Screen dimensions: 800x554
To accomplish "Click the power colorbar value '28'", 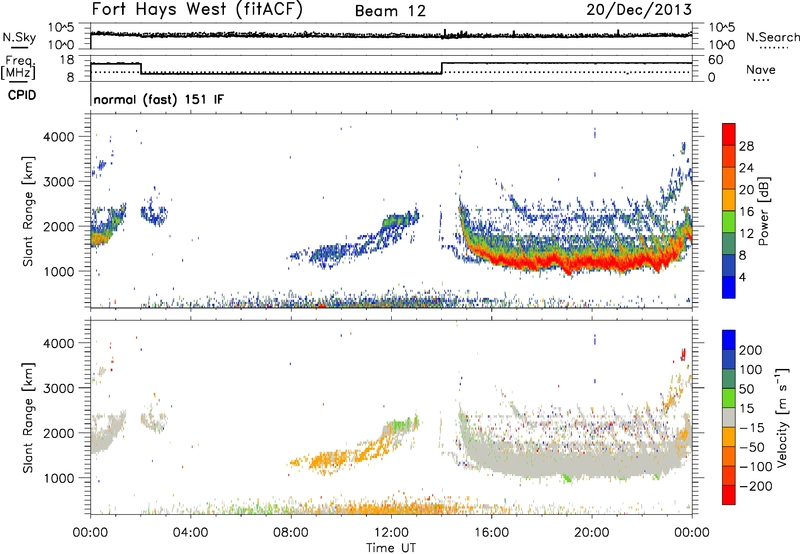I will (746, 146).
